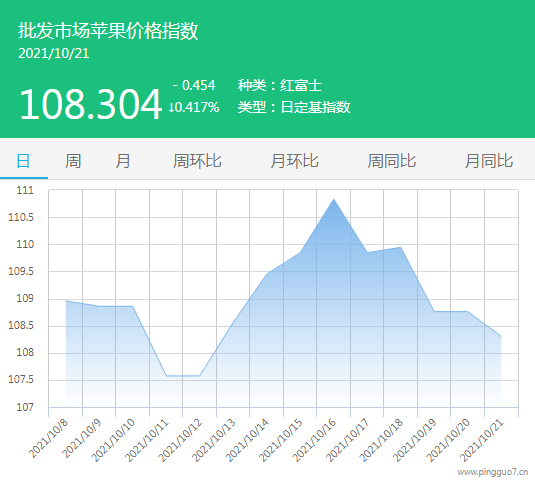Click the 2021/10/14 x-axis date label
This screenshot has height=483, width=535.
tap(247, 440)
